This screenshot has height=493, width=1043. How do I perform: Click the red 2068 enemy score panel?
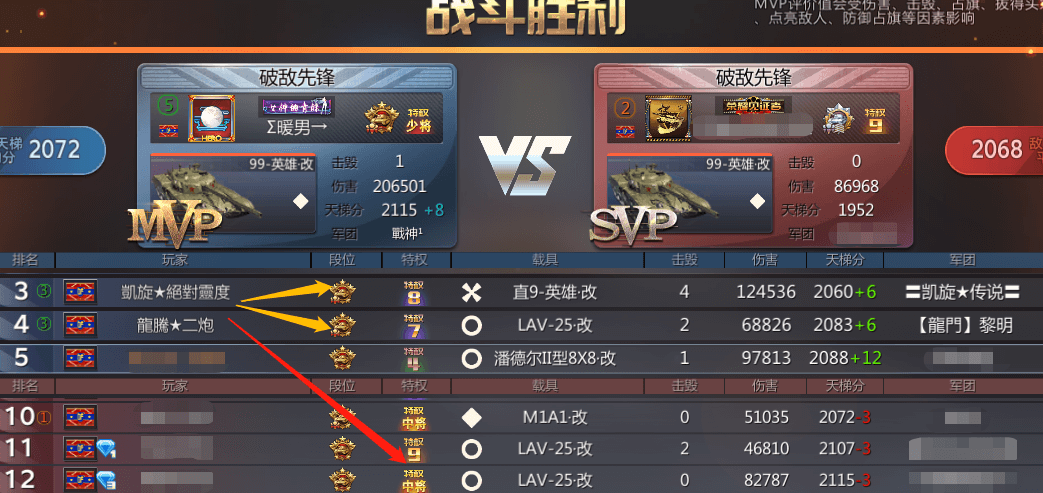coord(994,149)
